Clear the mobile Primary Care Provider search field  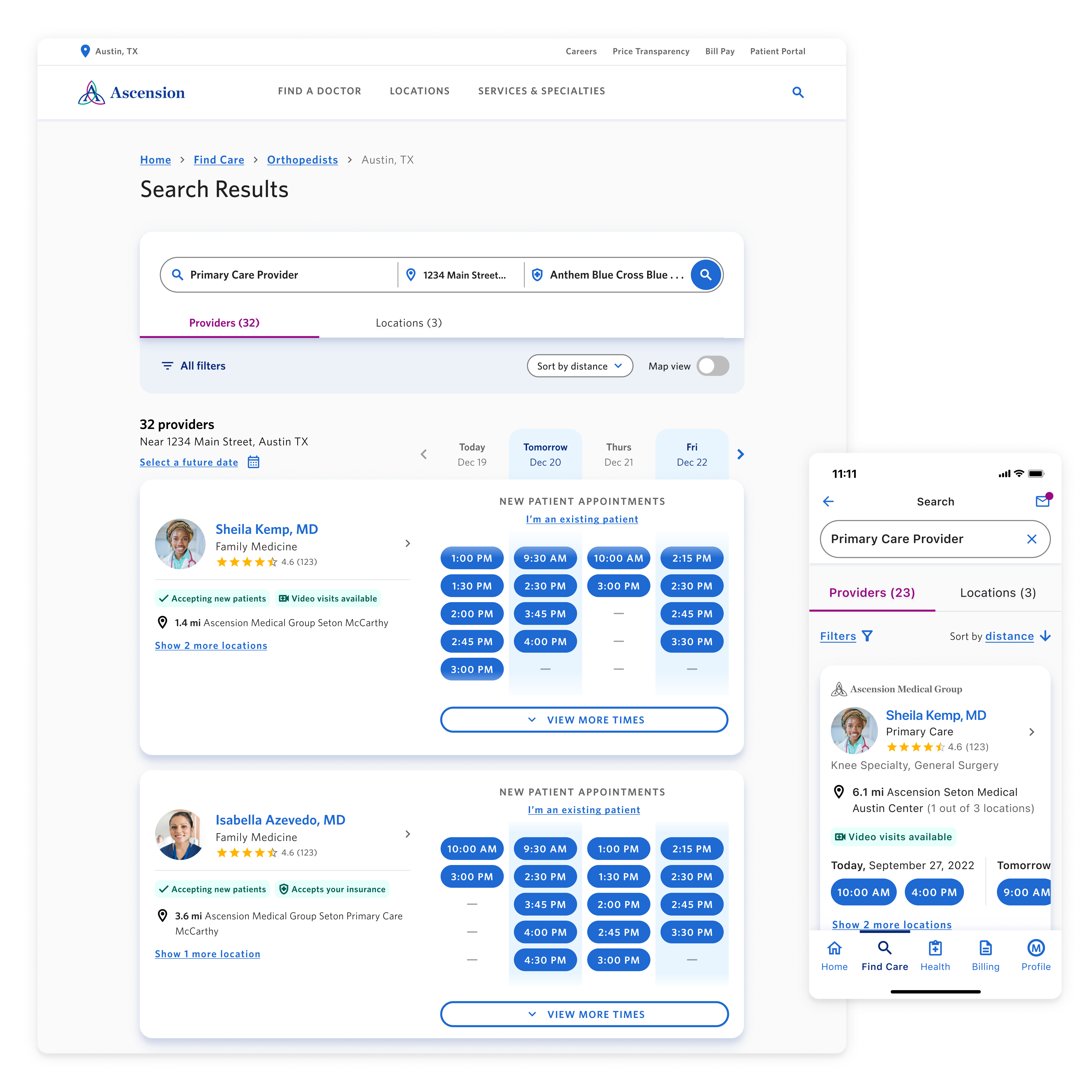pos(1032,539)
